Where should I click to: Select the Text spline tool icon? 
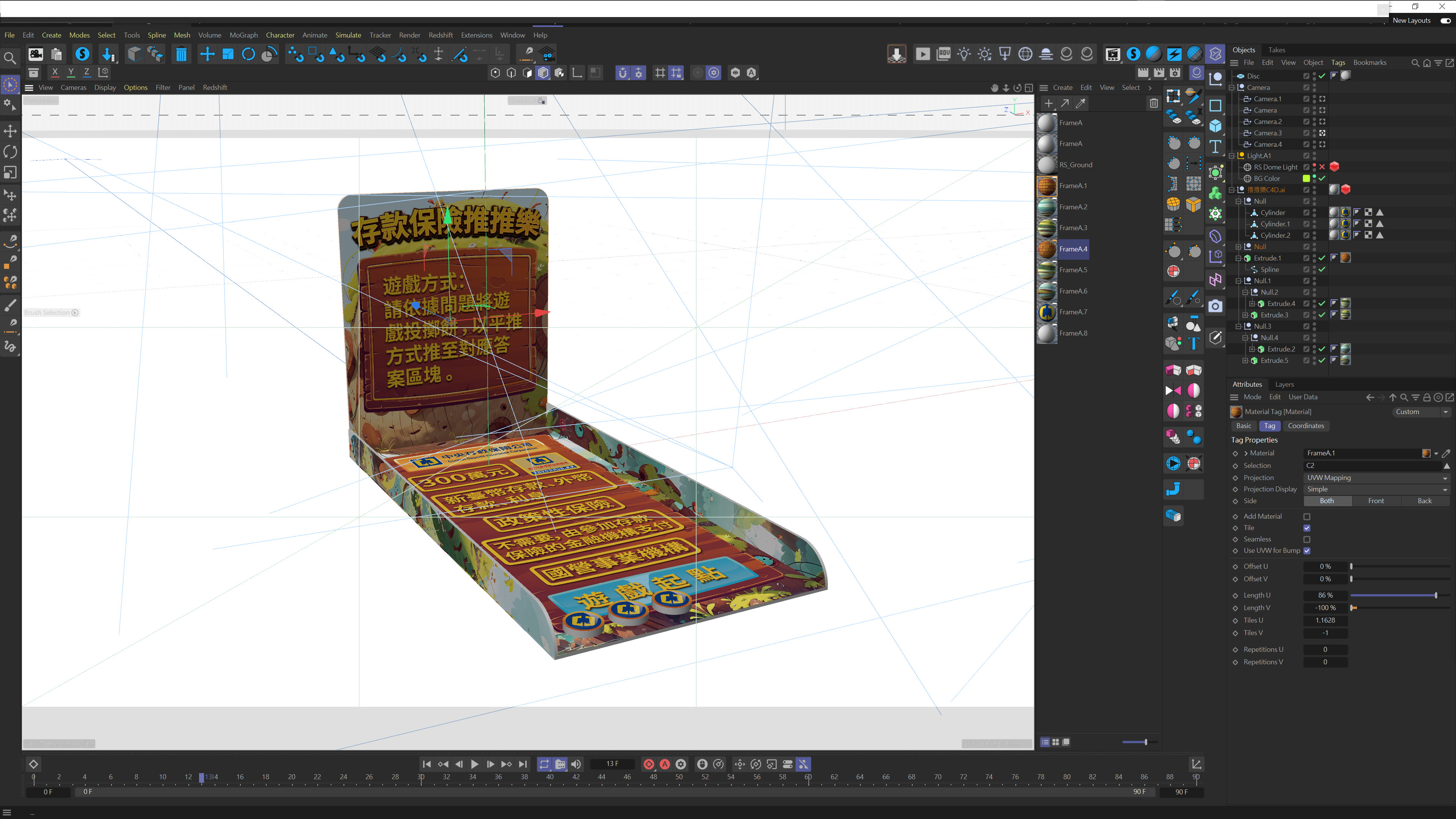[x=1214, y=146]
